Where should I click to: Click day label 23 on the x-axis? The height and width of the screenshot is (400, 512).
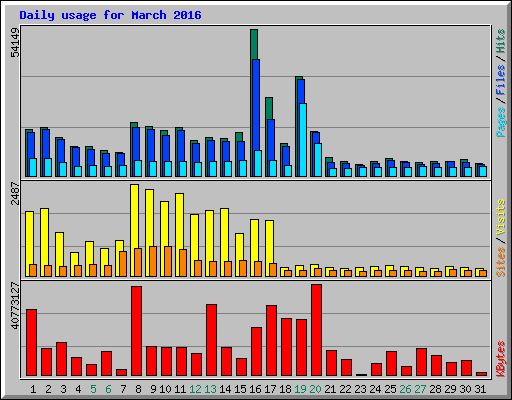pyautogui.click(x=360, y=389)
